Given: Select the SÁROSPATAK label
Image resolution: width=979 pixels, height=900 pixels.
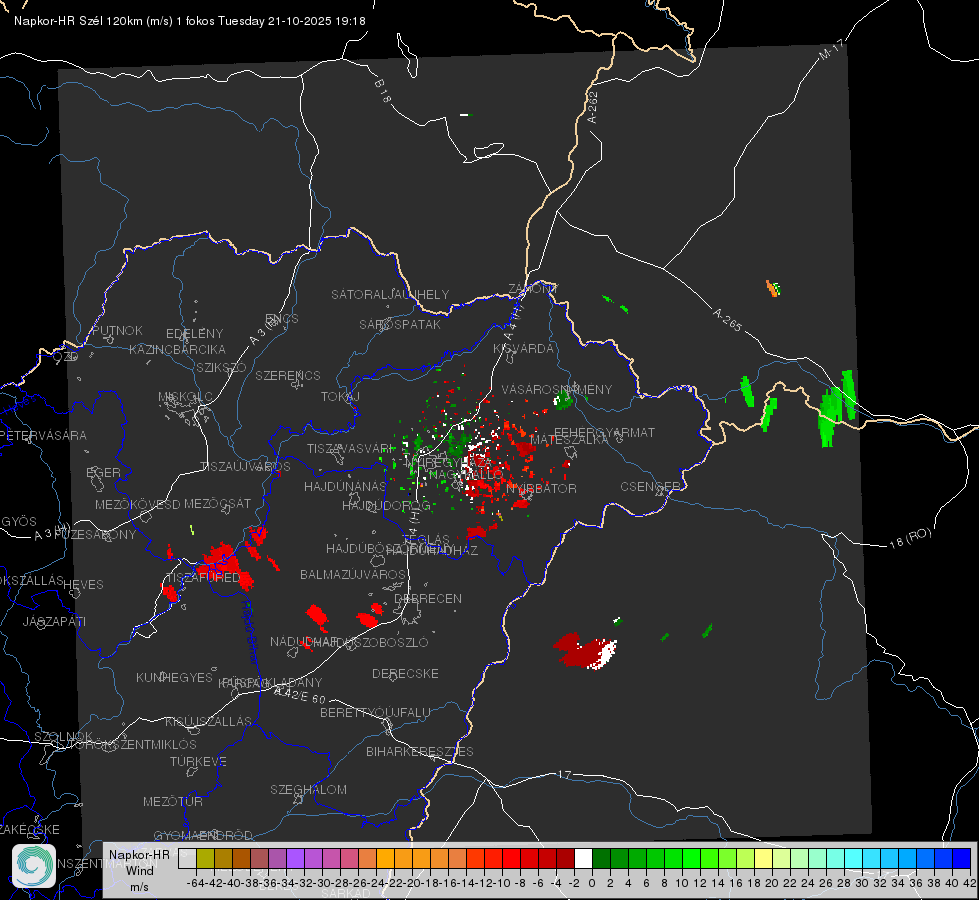Looking at the screenshot, I should point(400,325).
